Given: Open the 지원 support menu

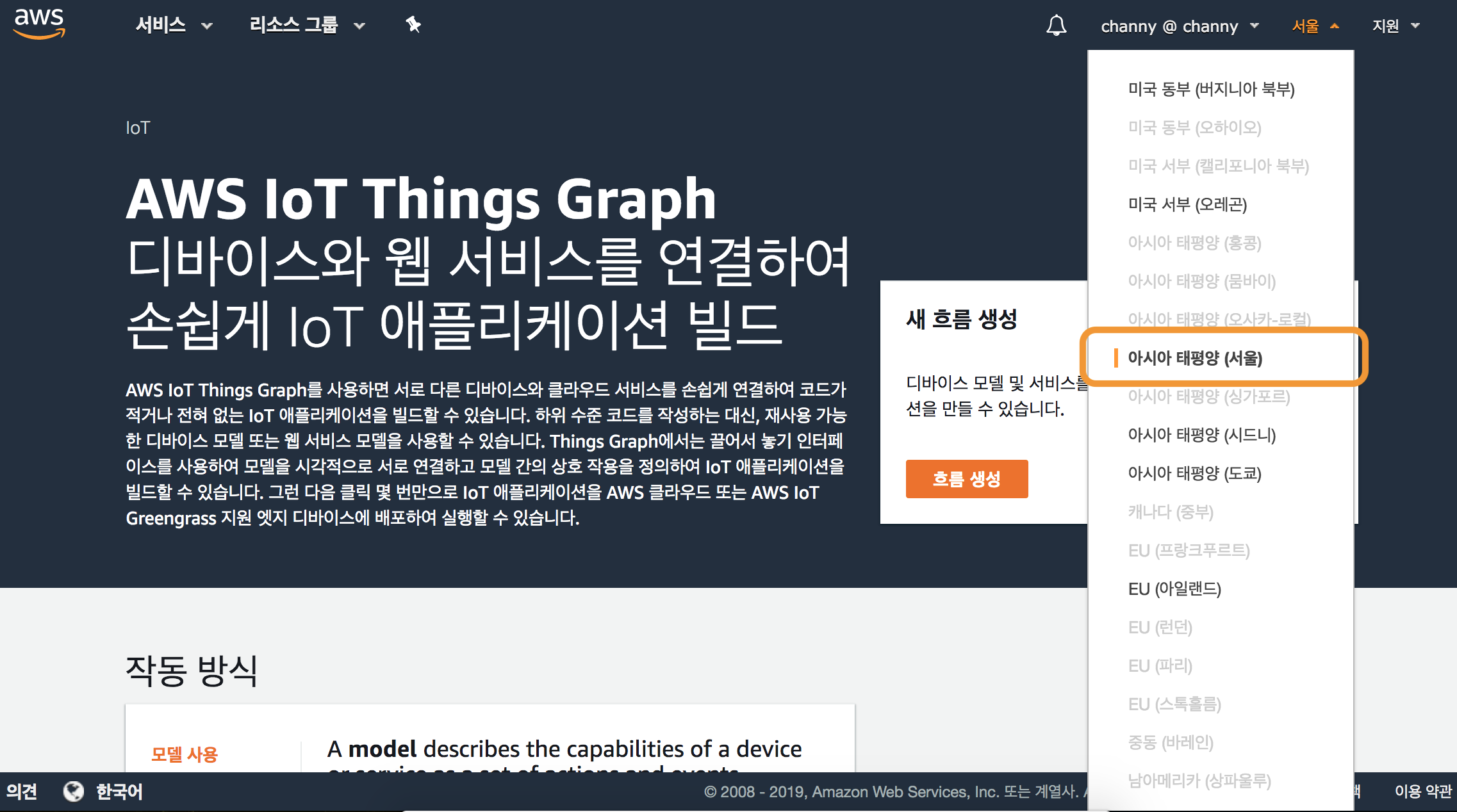Looking at the screenshot, I should (x=1395, y=26).
